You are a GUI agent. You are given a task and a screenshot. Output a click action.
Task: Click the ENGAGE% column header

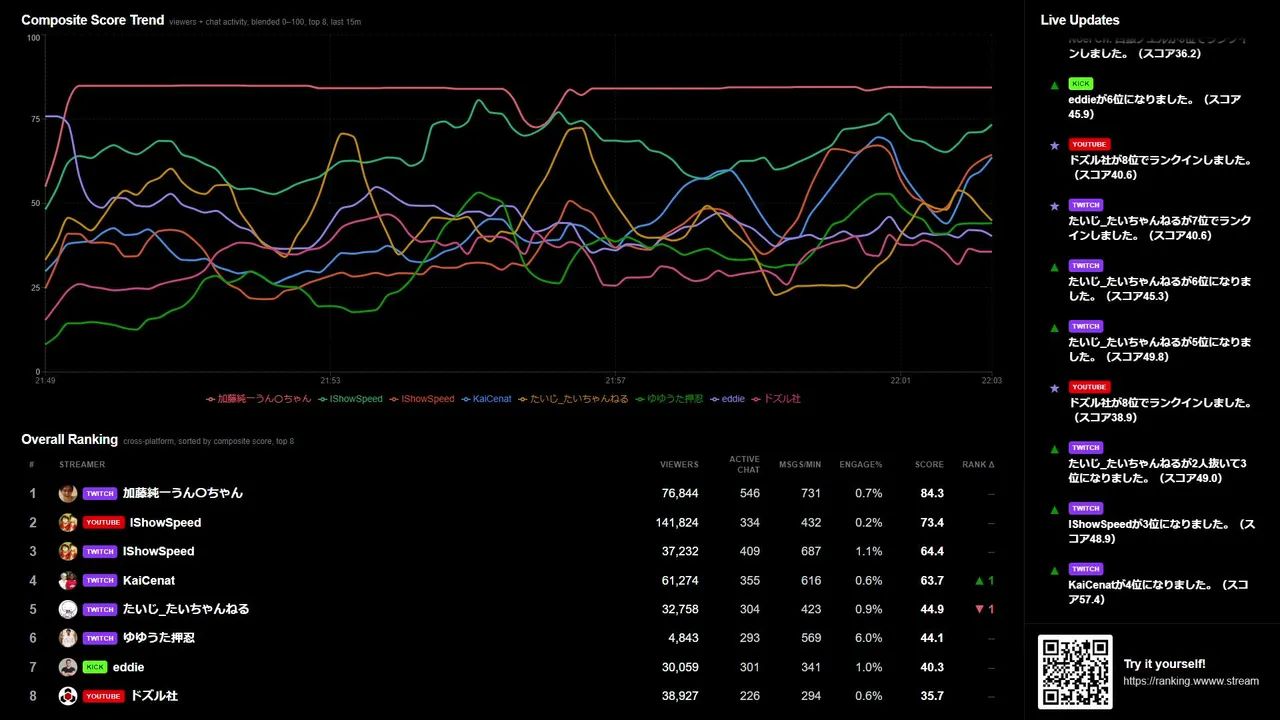pos(861,465)
